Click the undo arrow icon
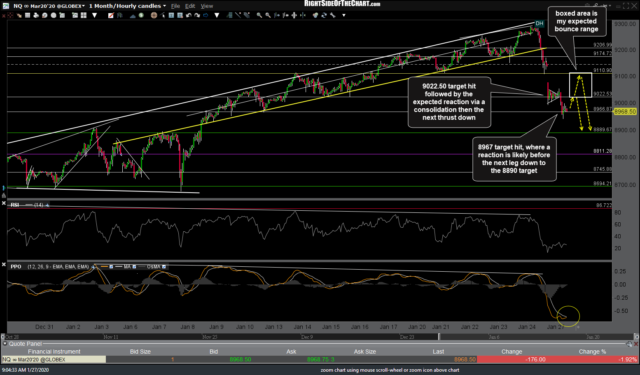Screen dimensions: 640x375 pyautogui.click(x=189, y=15)
